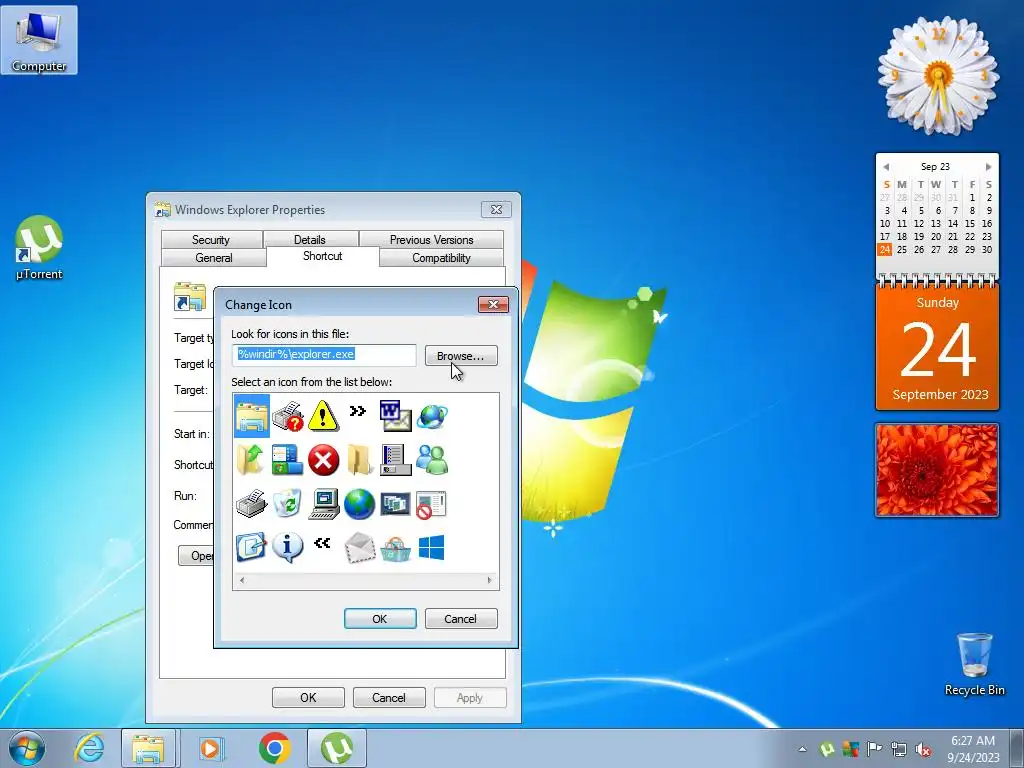This screenshot has height=768, width=1024.
Task: Click OK in Windows Explorer Properties
Action: coord(308,697)
